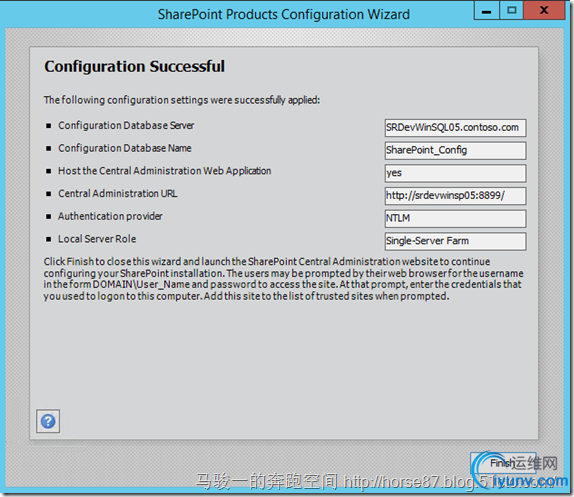Click the Single-Server Farm role field
Viewport: 574px width, 497px height.
(x=455, y=241)
